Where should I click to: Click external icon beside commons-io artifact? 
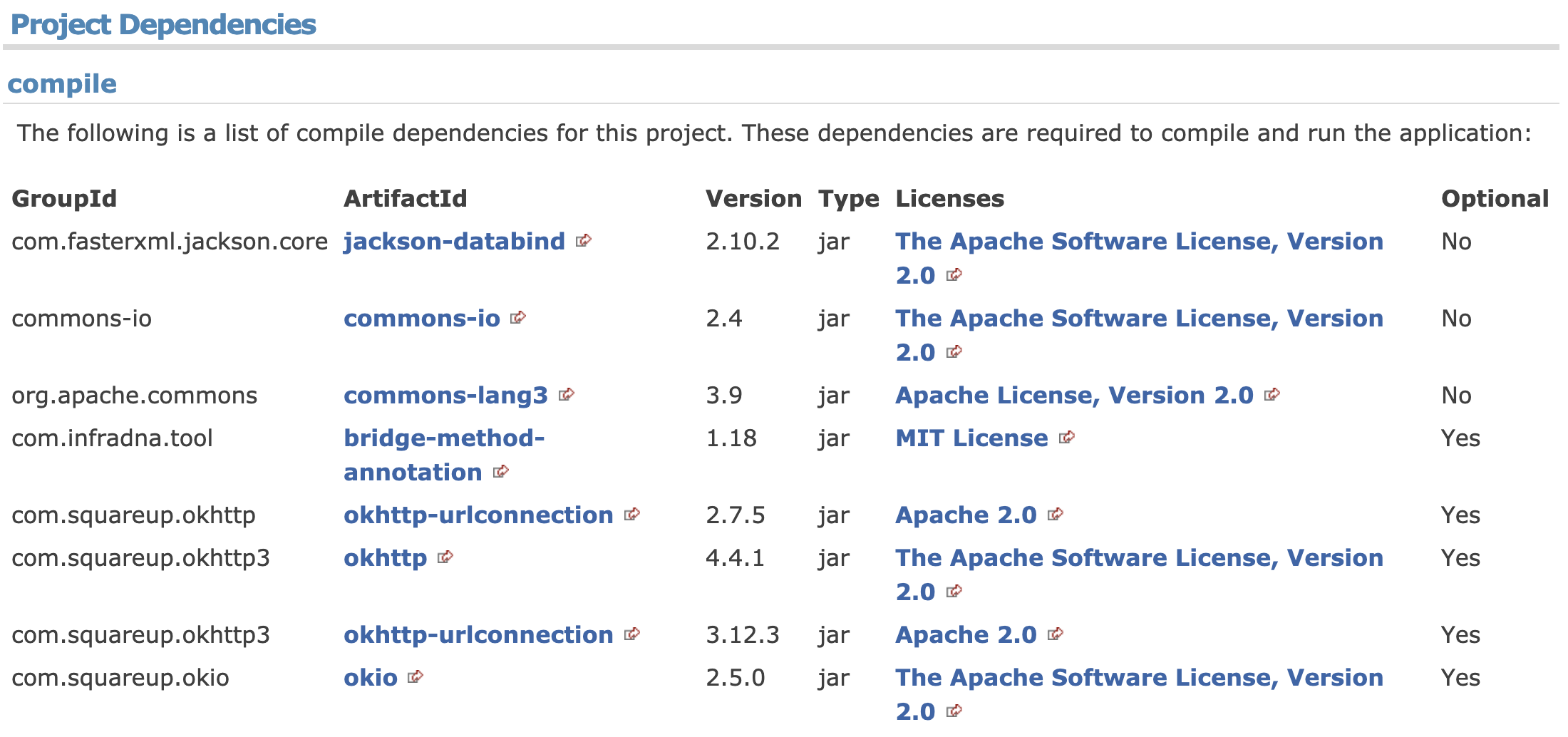(518, 317)
